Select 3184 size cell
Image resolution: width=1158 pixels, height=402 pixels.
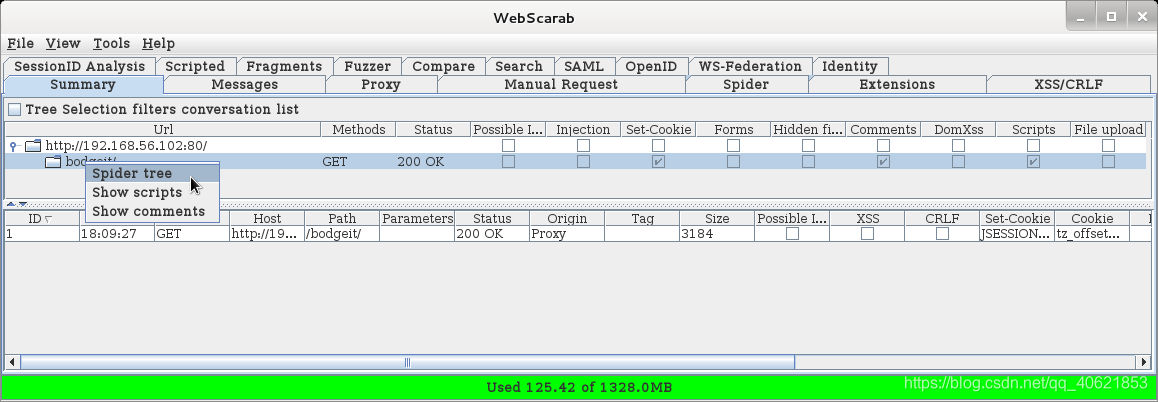coord(717,234)
